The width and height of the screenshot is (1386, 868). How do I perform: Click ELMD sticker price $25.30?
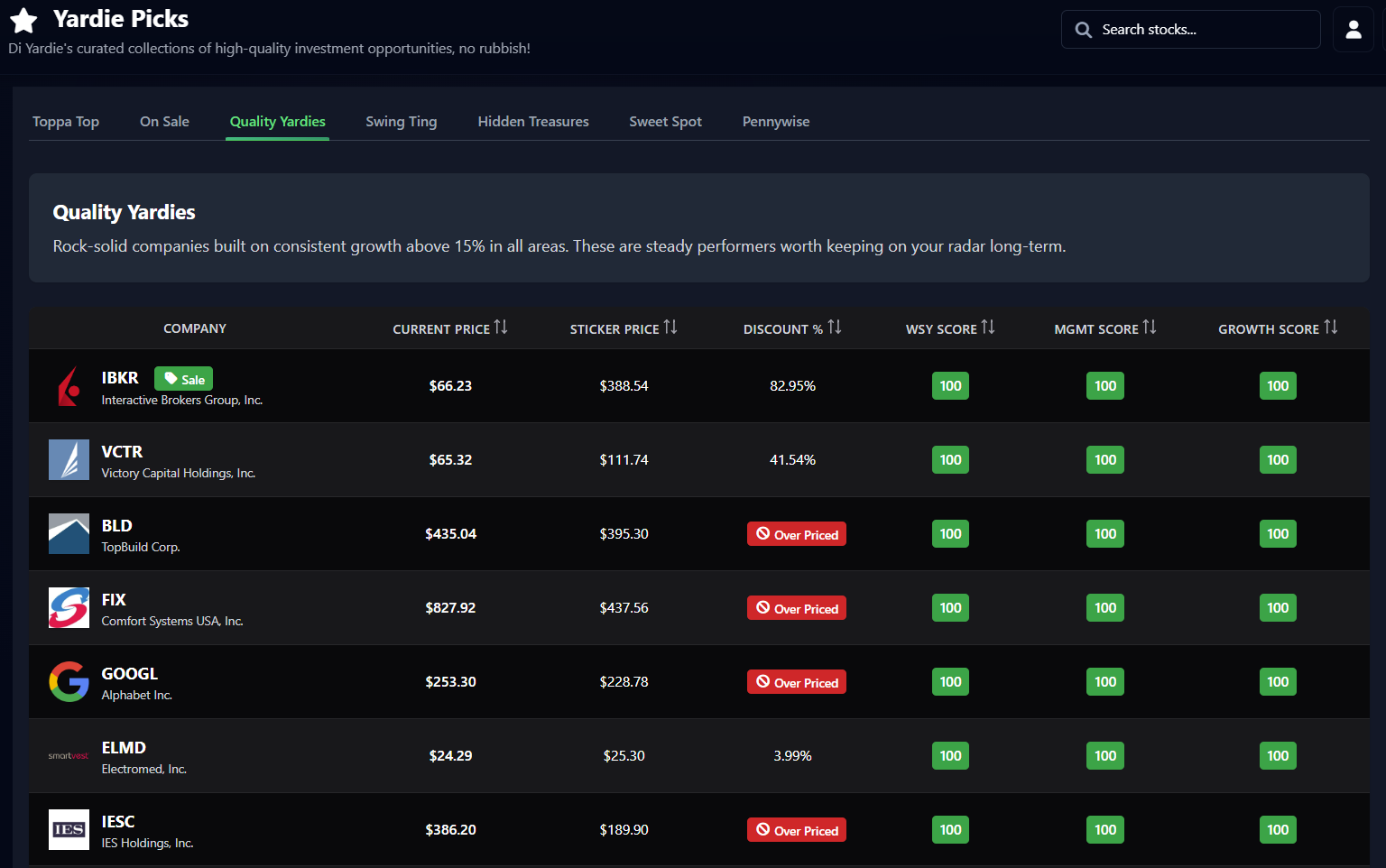[x=624, y=756]
